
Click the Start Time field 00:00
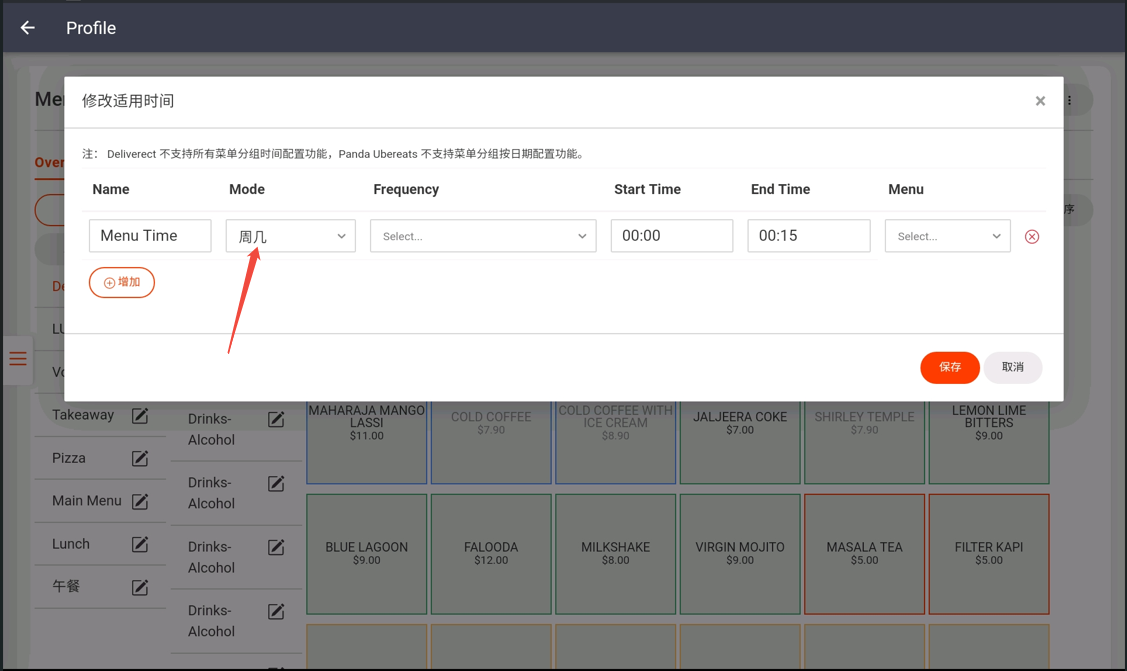coord(672,236)
